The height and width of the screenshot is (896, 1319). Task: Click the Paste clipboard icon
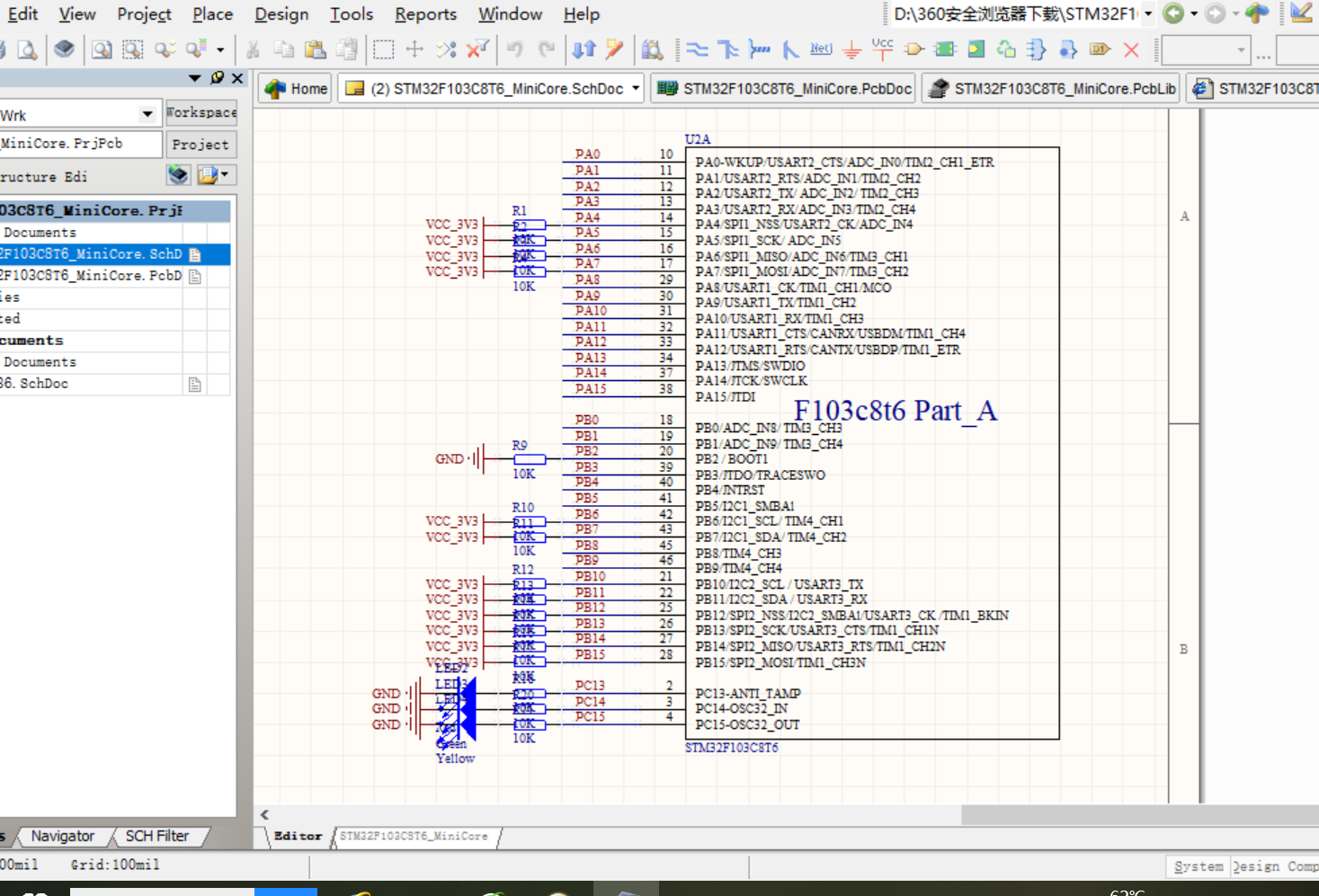click(315, 49)
